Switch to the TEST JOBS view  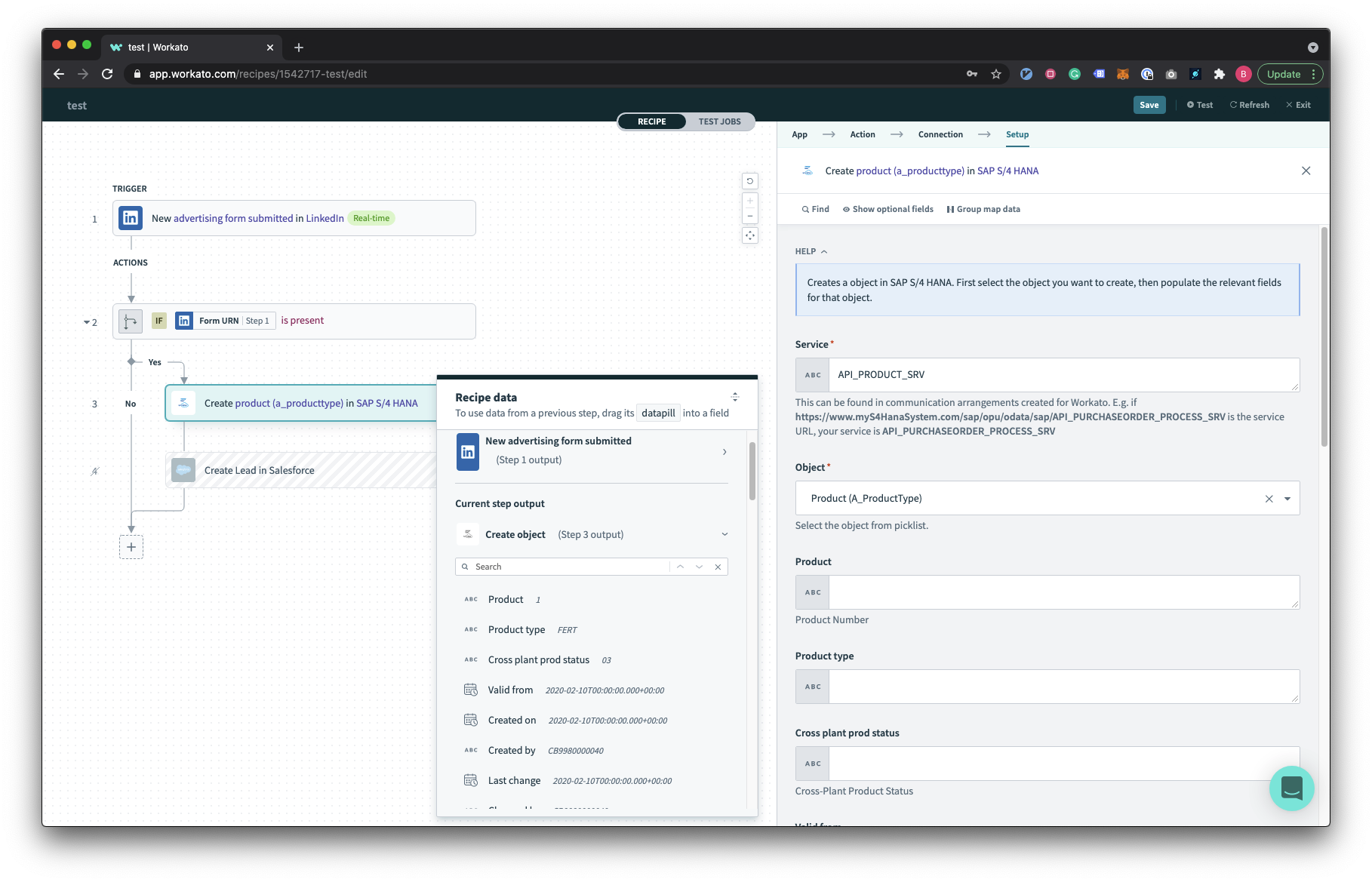[x=719, y=121]
